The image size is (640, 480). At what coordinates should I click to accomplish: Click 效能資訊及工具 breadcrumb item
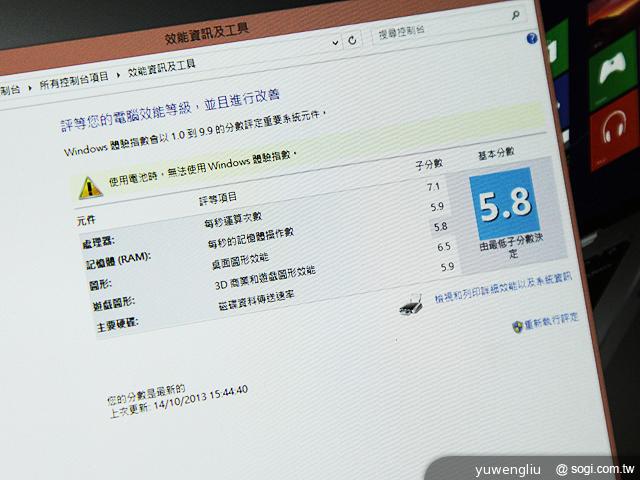point(162,68)
